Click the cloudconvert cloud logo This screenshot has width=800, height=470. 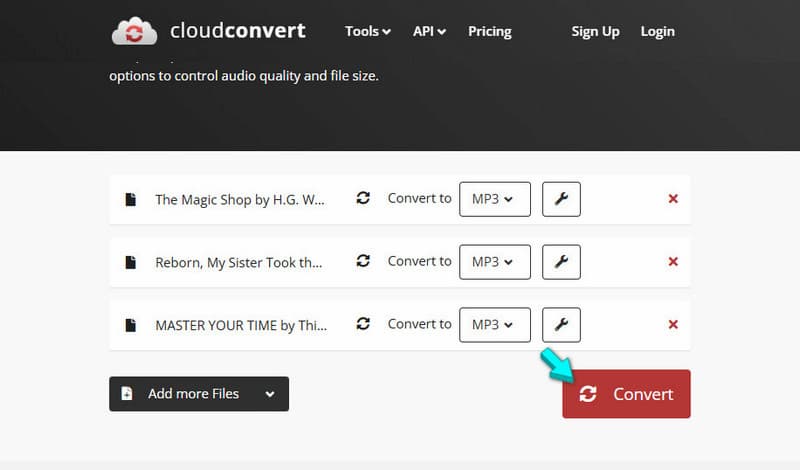point(134,31)
